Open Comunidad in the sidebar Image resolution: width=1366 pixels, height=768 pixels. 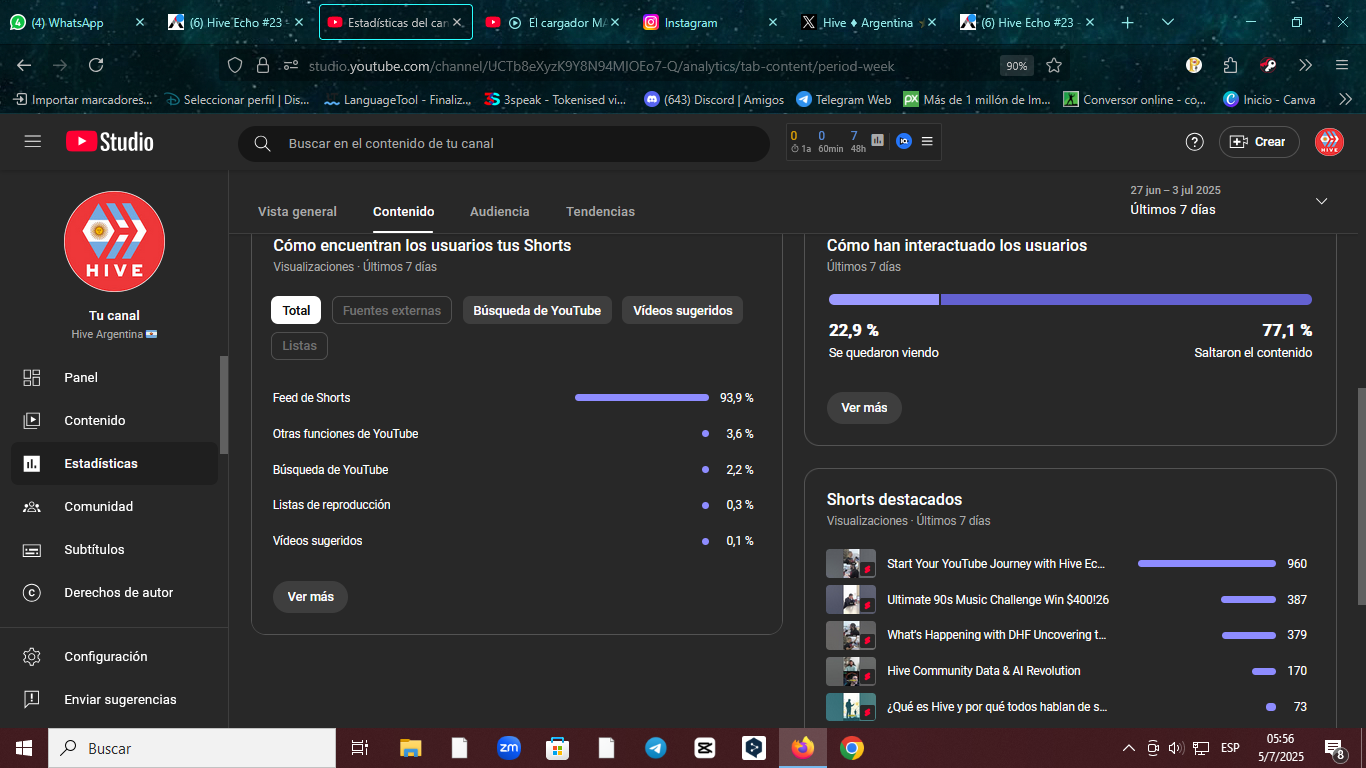[115, 506]
